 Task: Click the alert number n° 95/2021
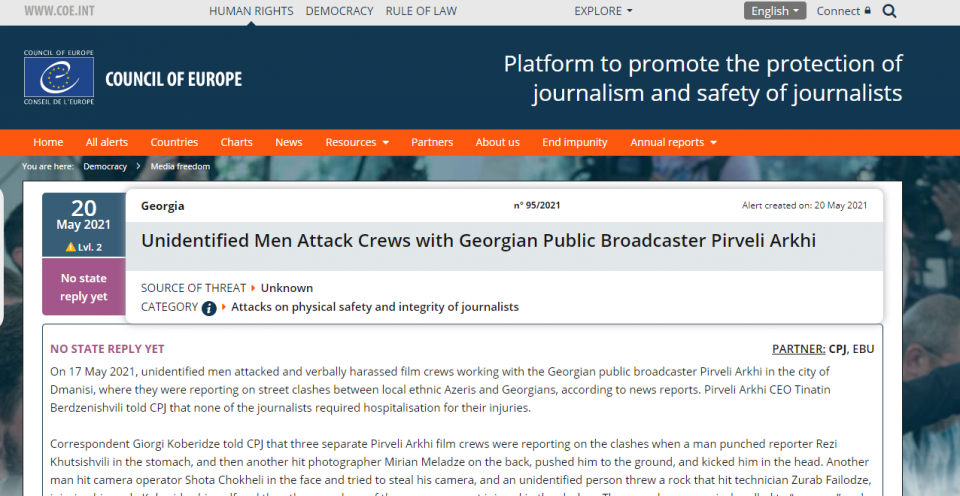click(536, 206)
